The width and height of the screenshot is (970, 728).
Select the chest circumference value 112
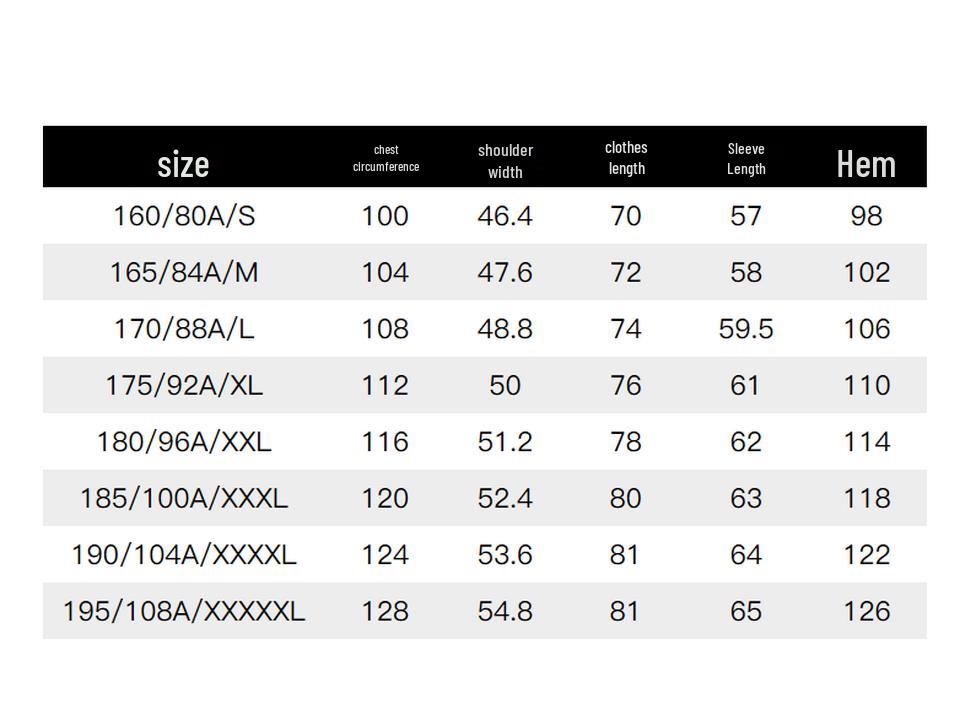[385, 386]
